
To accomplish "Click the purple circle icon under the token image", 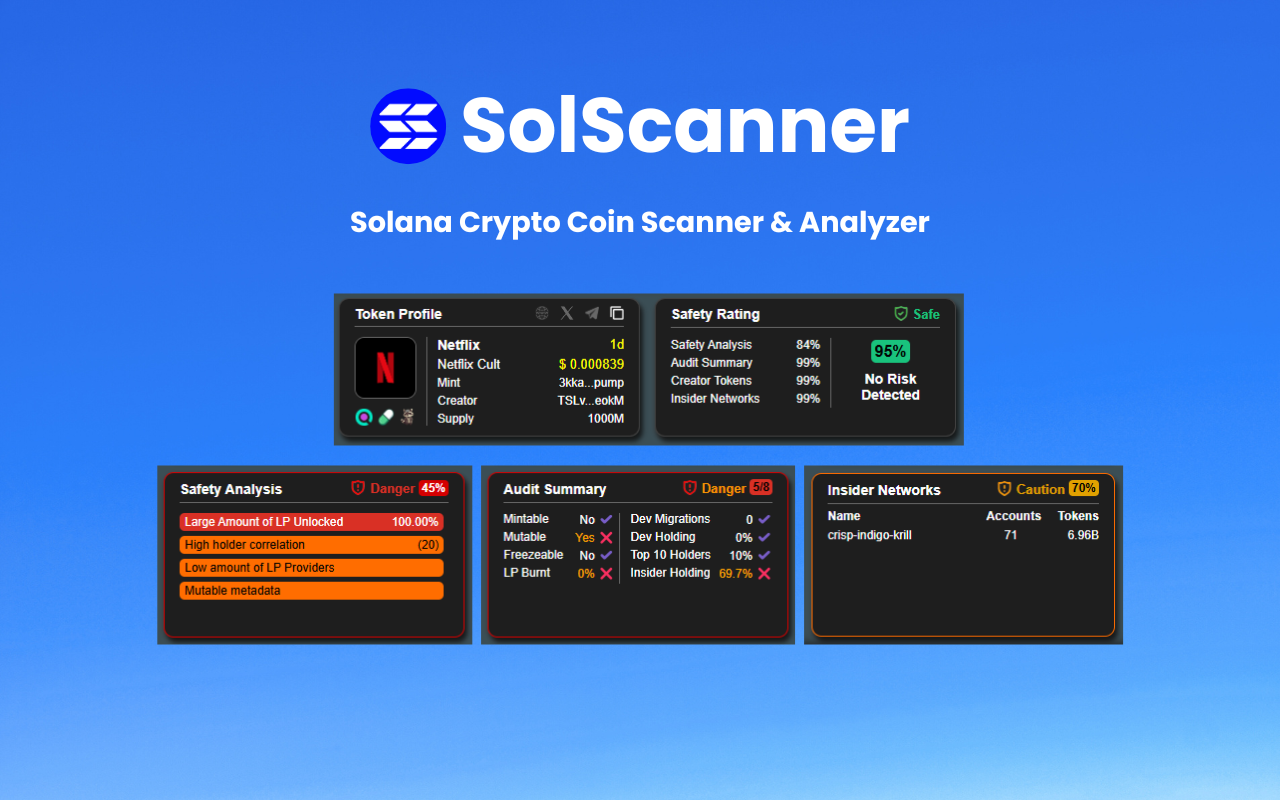I will pos(364,417).
